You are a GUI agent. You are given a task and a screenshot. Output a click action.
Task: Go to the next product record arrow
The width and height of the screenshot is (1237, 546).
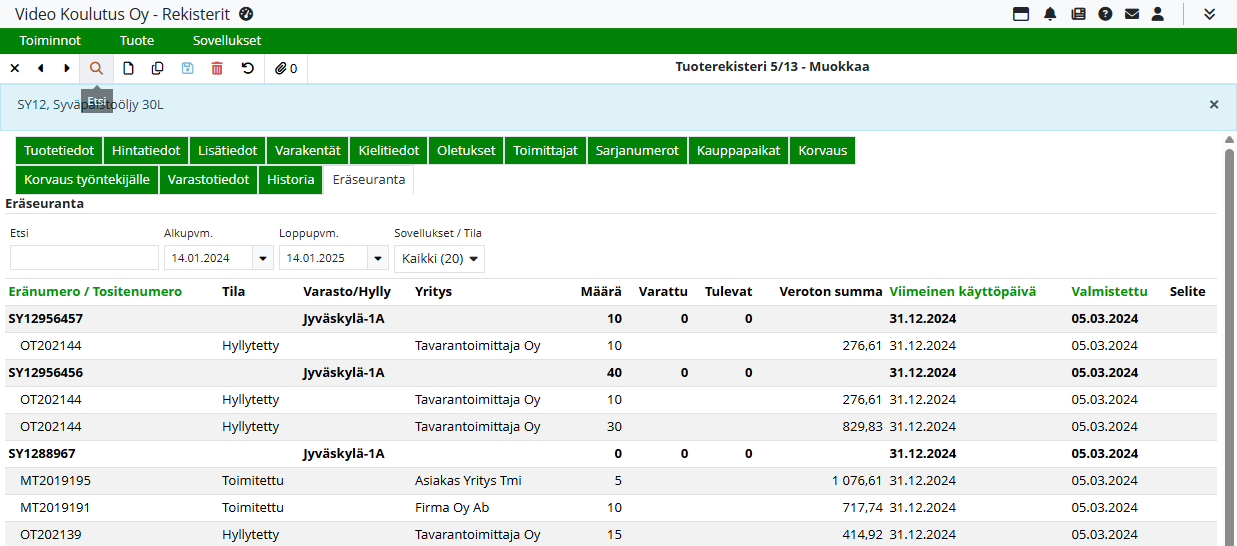pyautogui.click(x=67, y=68)
